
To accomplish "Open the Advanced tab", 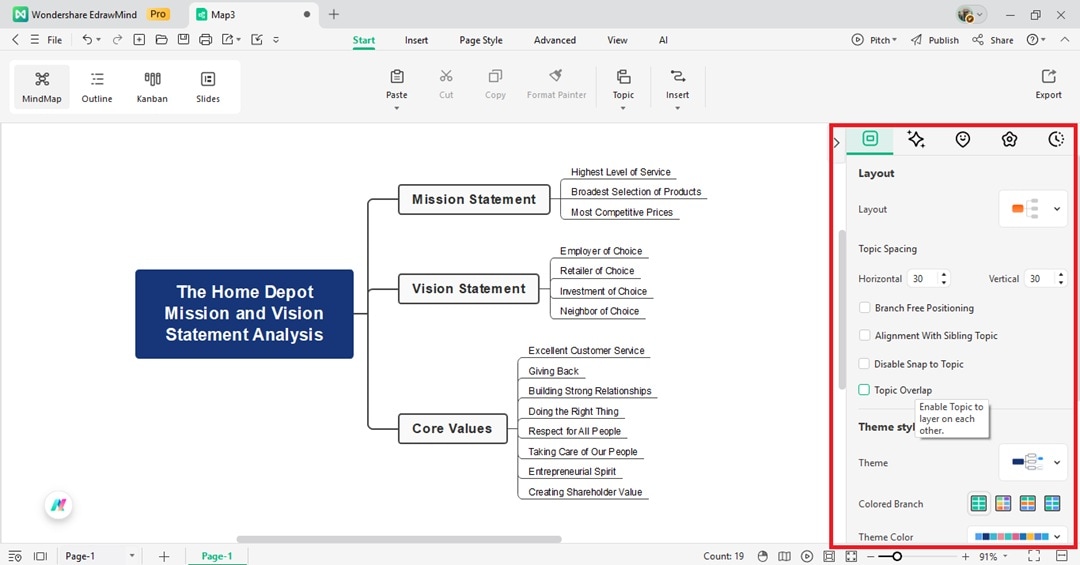I will pyautogui.click(x=554, y=40).
